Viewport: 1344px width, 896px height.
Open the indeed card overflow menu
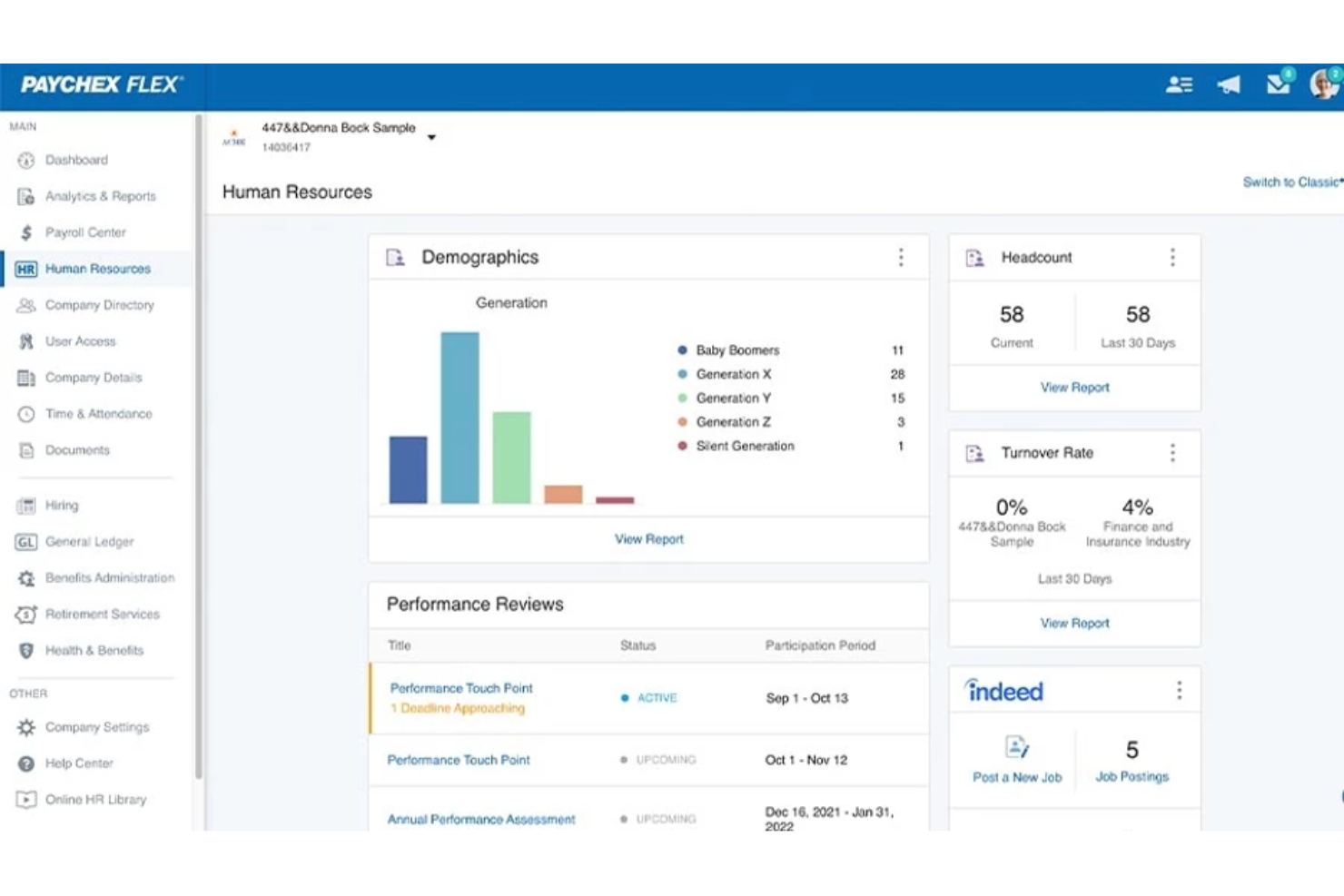tap(1180, 690)
